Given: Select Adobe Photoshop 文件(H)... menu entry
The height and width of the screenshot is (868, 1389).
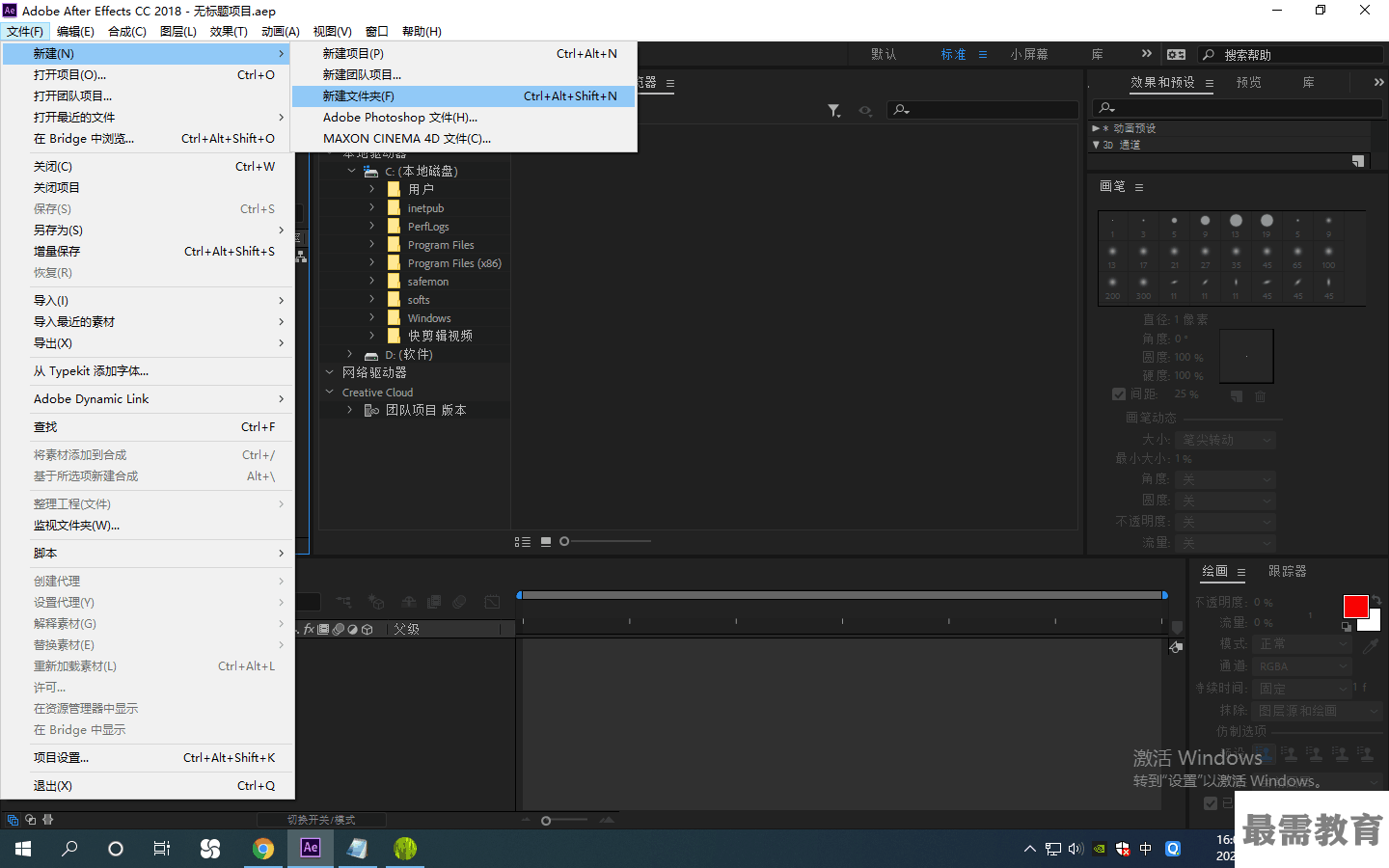Looking at the screenshot, I should pyautogui.click(x=464, y=118).
